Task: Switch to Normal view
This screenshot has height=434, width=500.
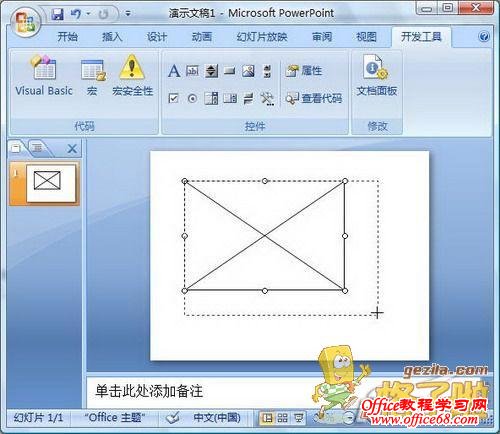Action: pyautogui.click(x=267, y=418)
